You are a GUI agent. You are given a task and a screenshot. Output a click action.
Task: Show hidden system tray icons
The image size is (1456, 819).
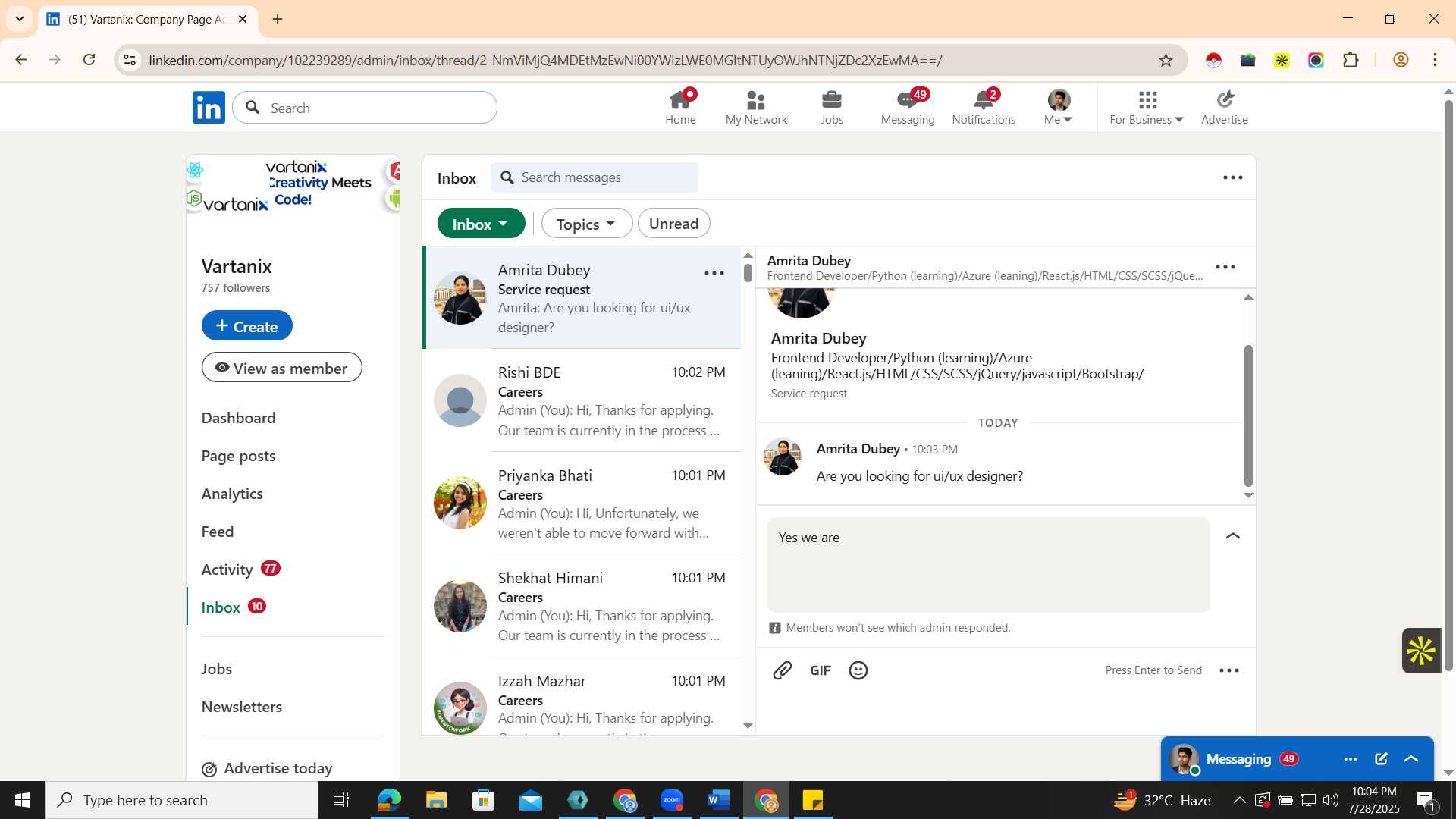pyautogui.click(x=1239, y=800)
